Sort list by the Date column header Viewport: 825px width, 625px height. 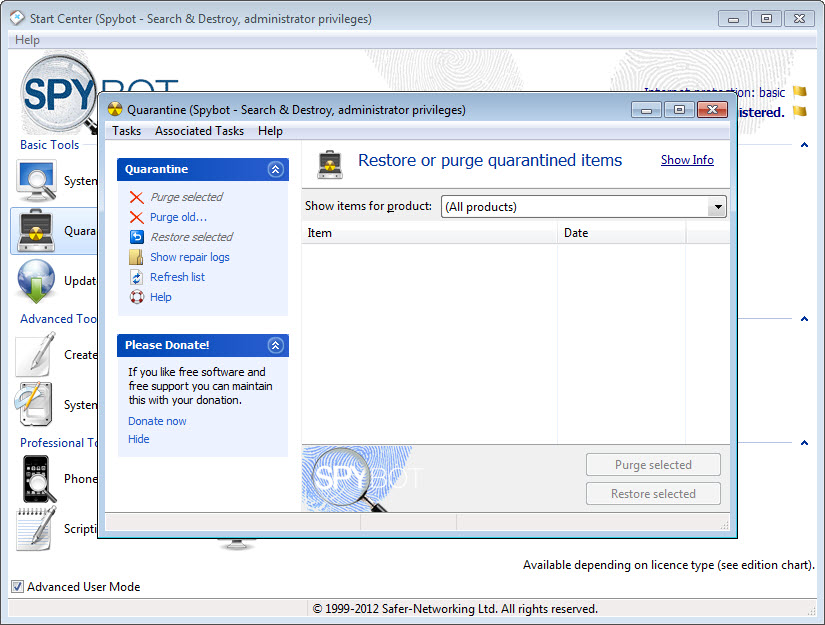click(621, 233)
